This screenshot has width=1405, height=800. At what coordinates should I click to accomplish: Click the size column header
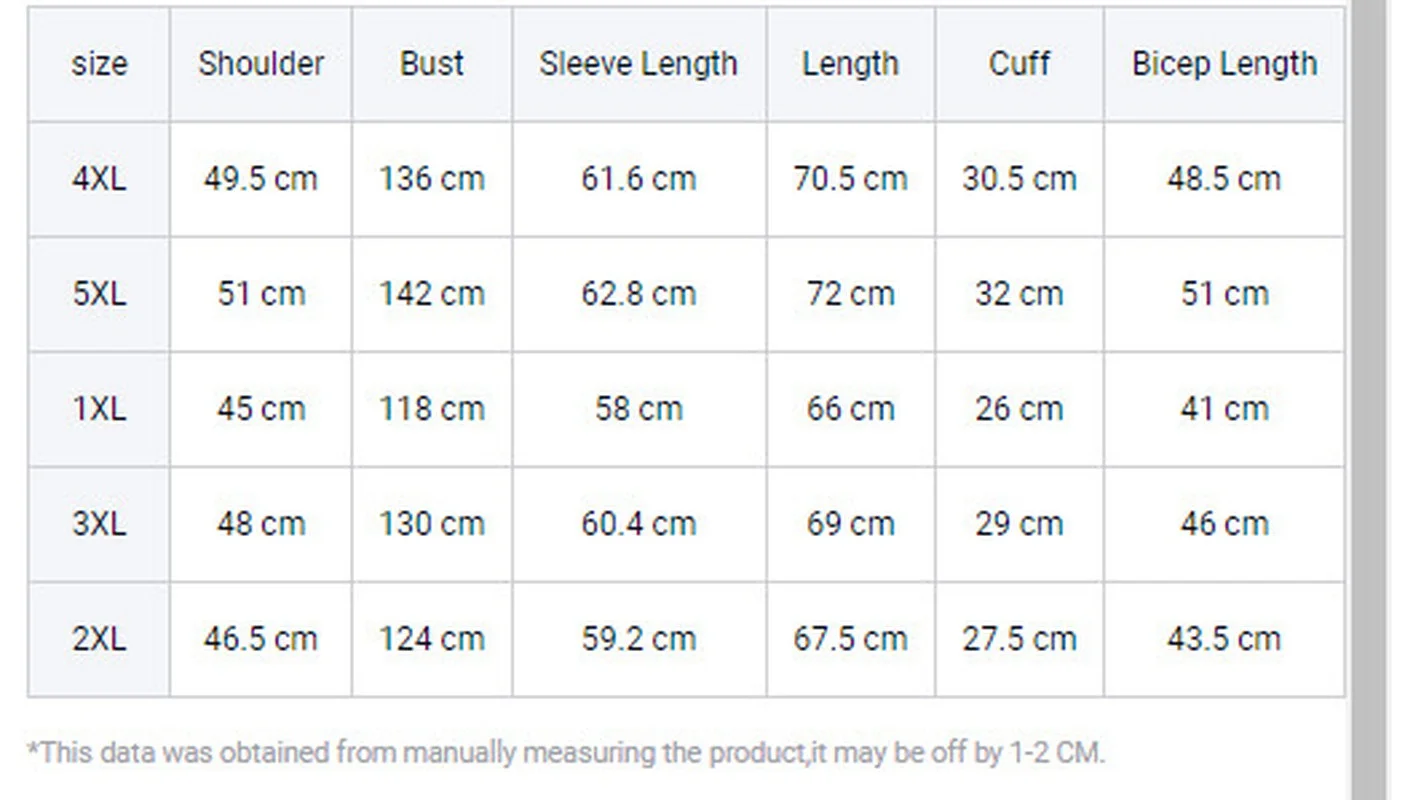[99, 64]
